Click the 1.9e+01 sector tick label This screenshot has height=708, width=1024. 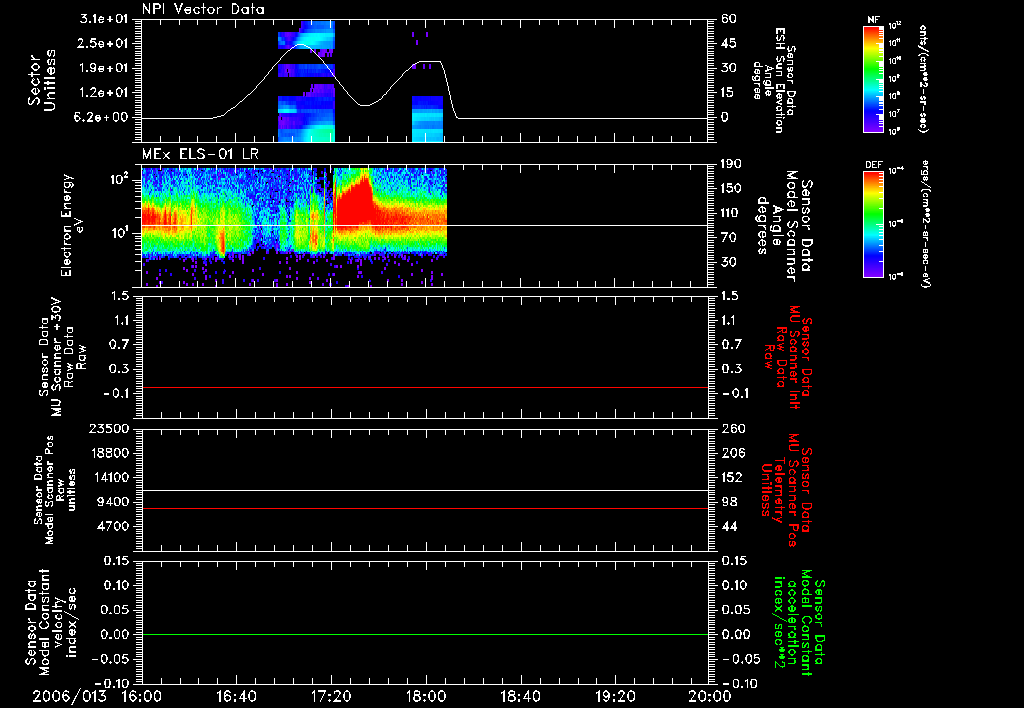pos(104,68)
